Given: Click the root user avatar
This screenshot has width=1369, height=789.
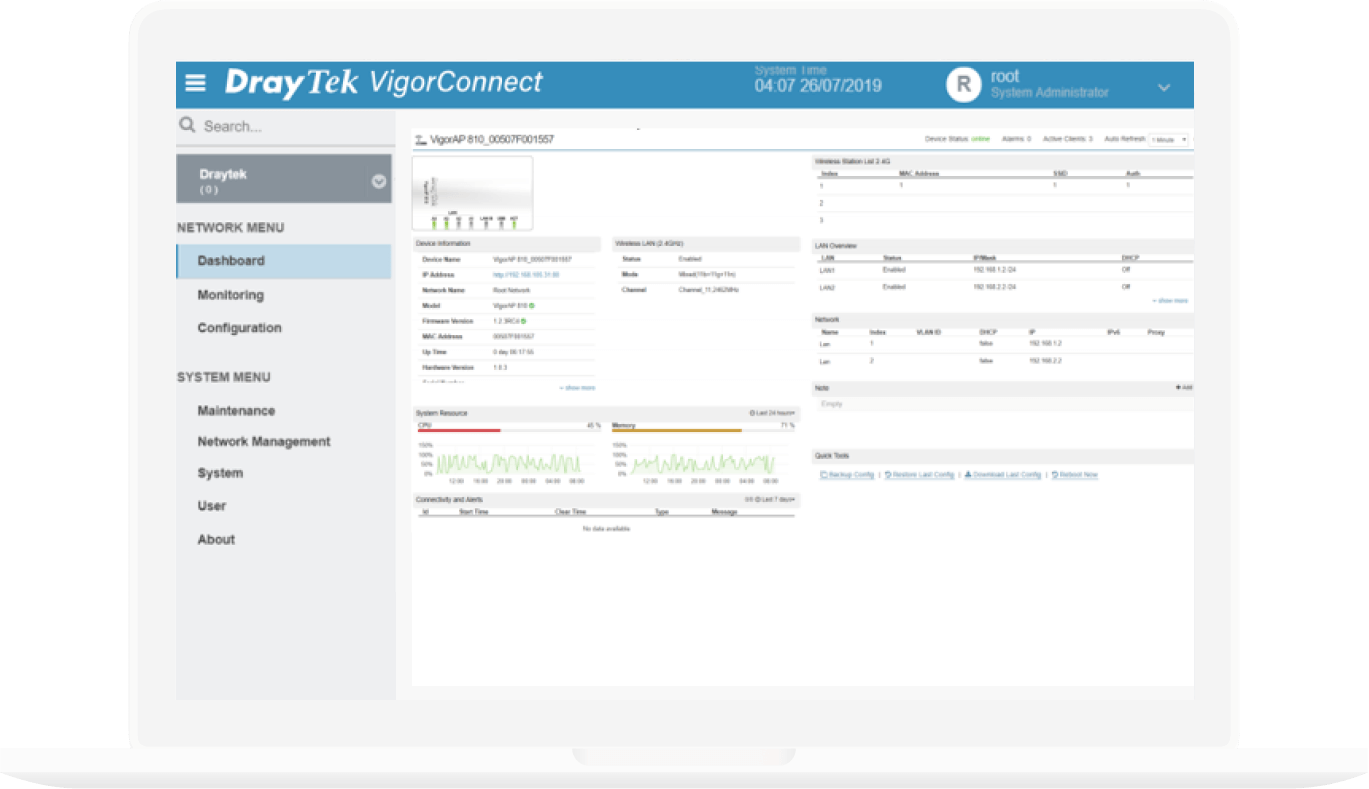Looking at the screenshot, I should click(x=963, y=85).
